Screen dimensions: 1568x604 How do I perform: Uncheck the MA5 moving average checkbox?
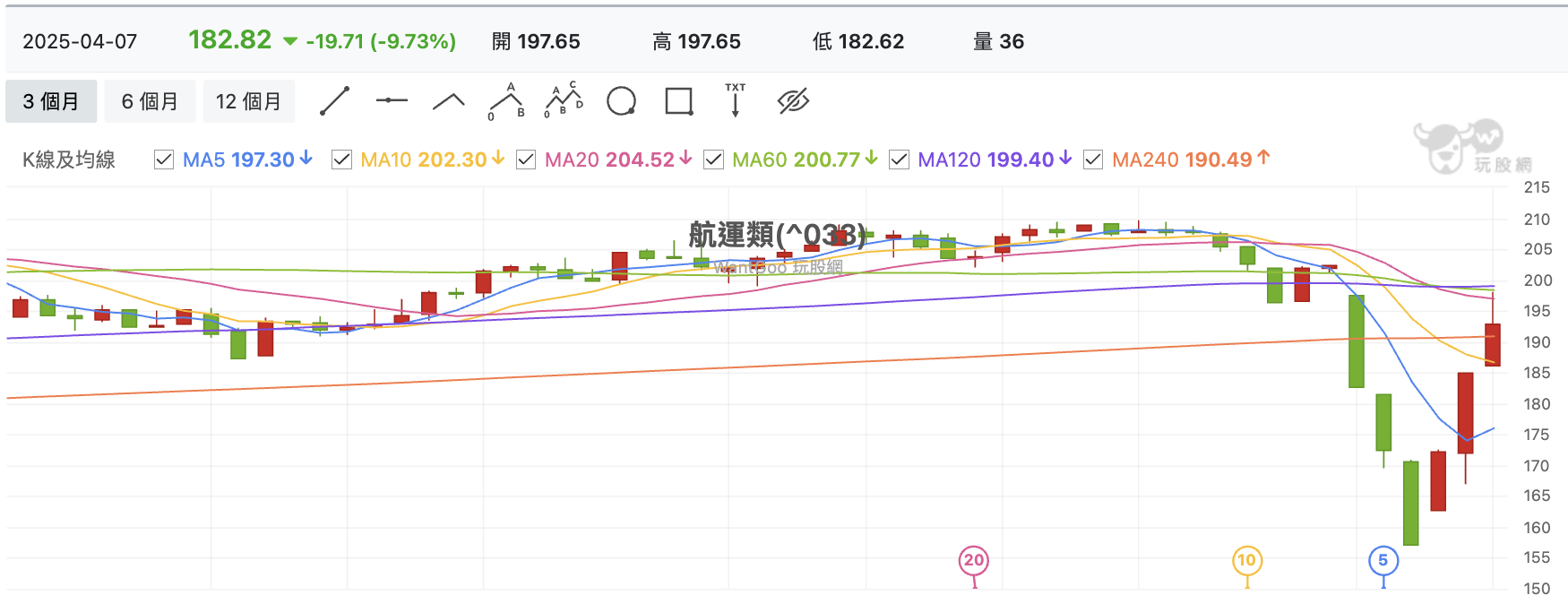[x=164, y=160]
